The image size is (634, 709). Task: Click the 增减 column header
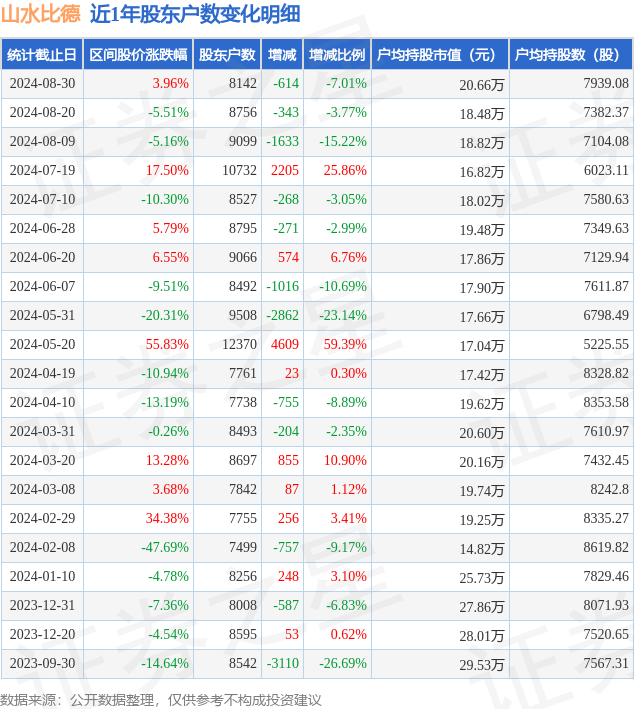283,55
